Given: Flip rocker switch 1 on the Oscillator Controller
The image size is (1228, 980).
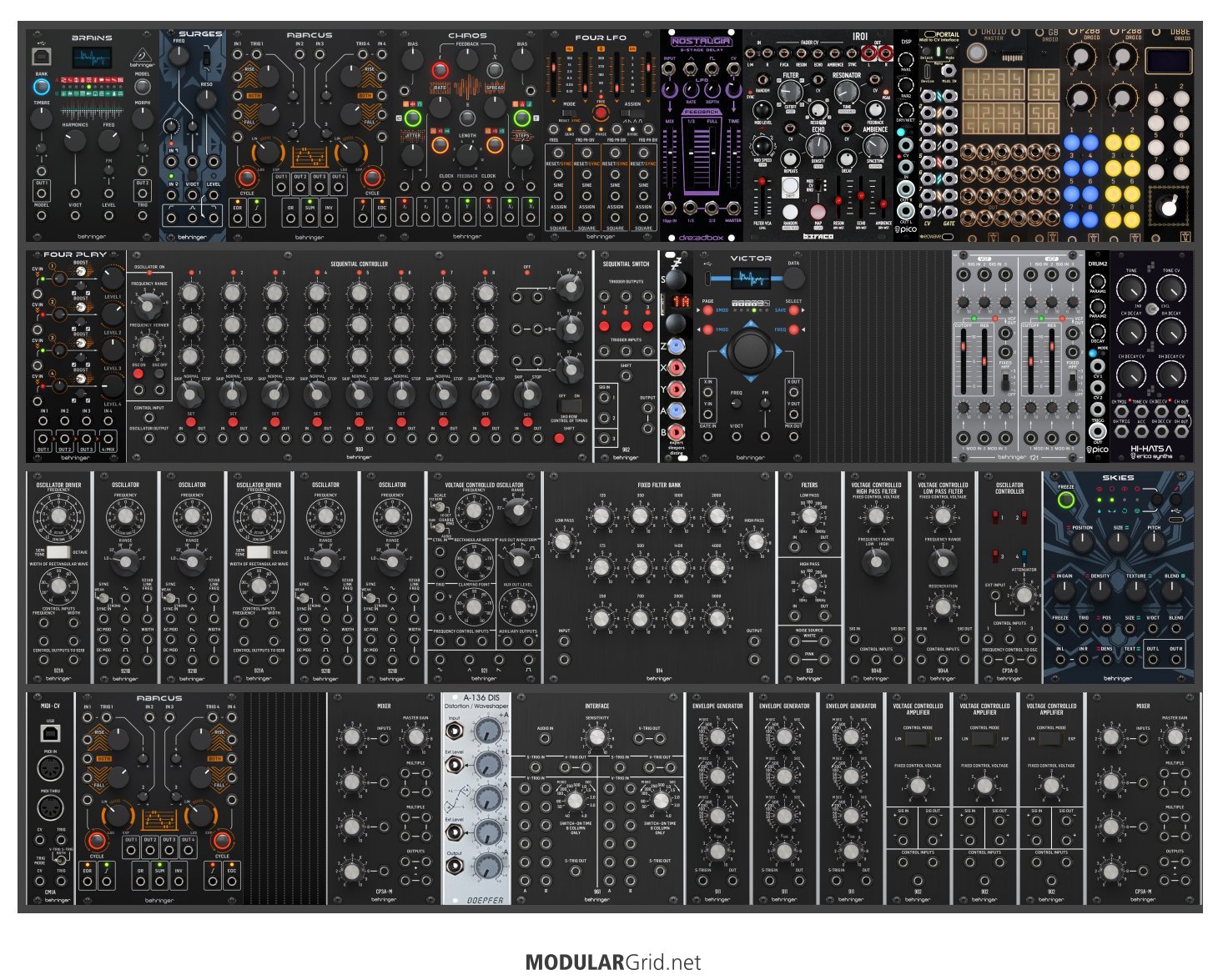Looking at the screenshot, I should 996,517.
